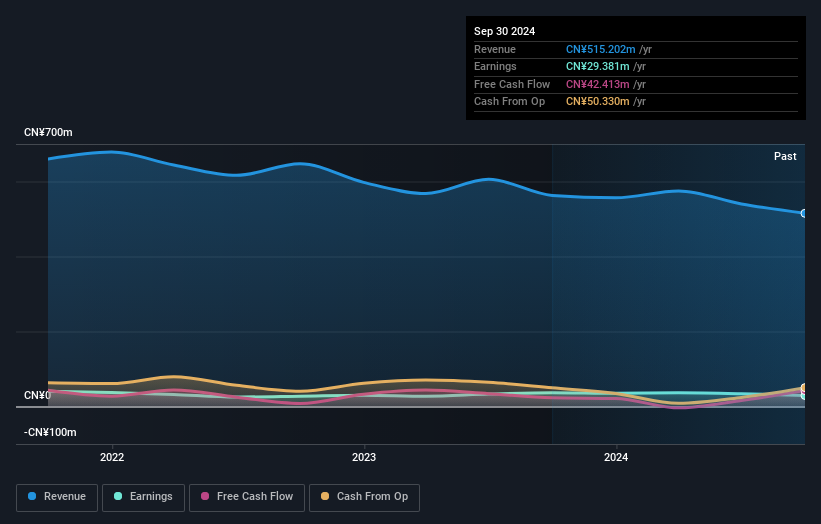Click the 2023 x-axis label
821x524 pixels.
(364, 458)
